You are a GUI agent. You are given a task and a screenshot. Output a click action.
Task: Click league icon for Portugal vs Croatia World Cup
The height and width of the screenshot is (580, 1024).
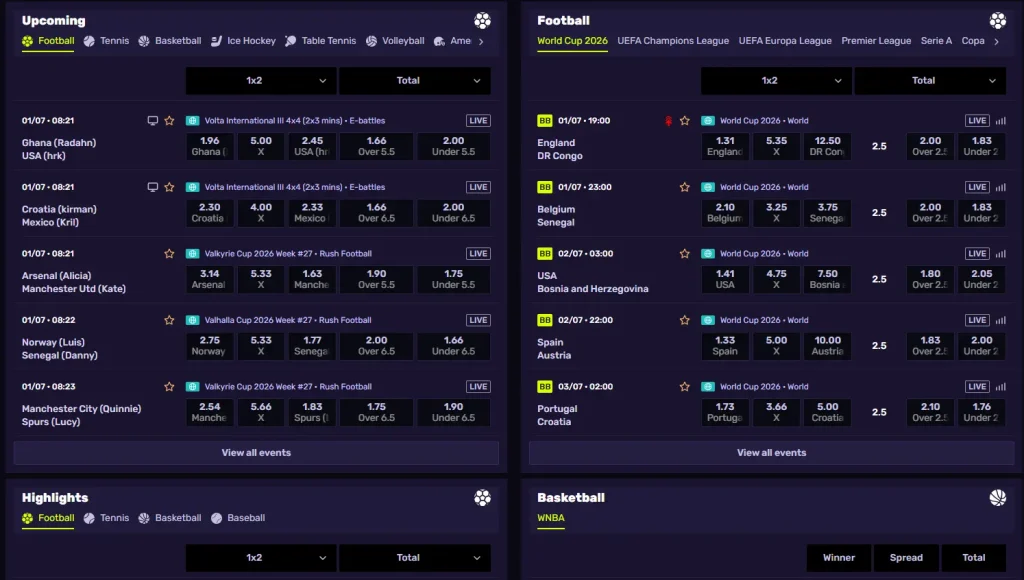coord(708,387)
